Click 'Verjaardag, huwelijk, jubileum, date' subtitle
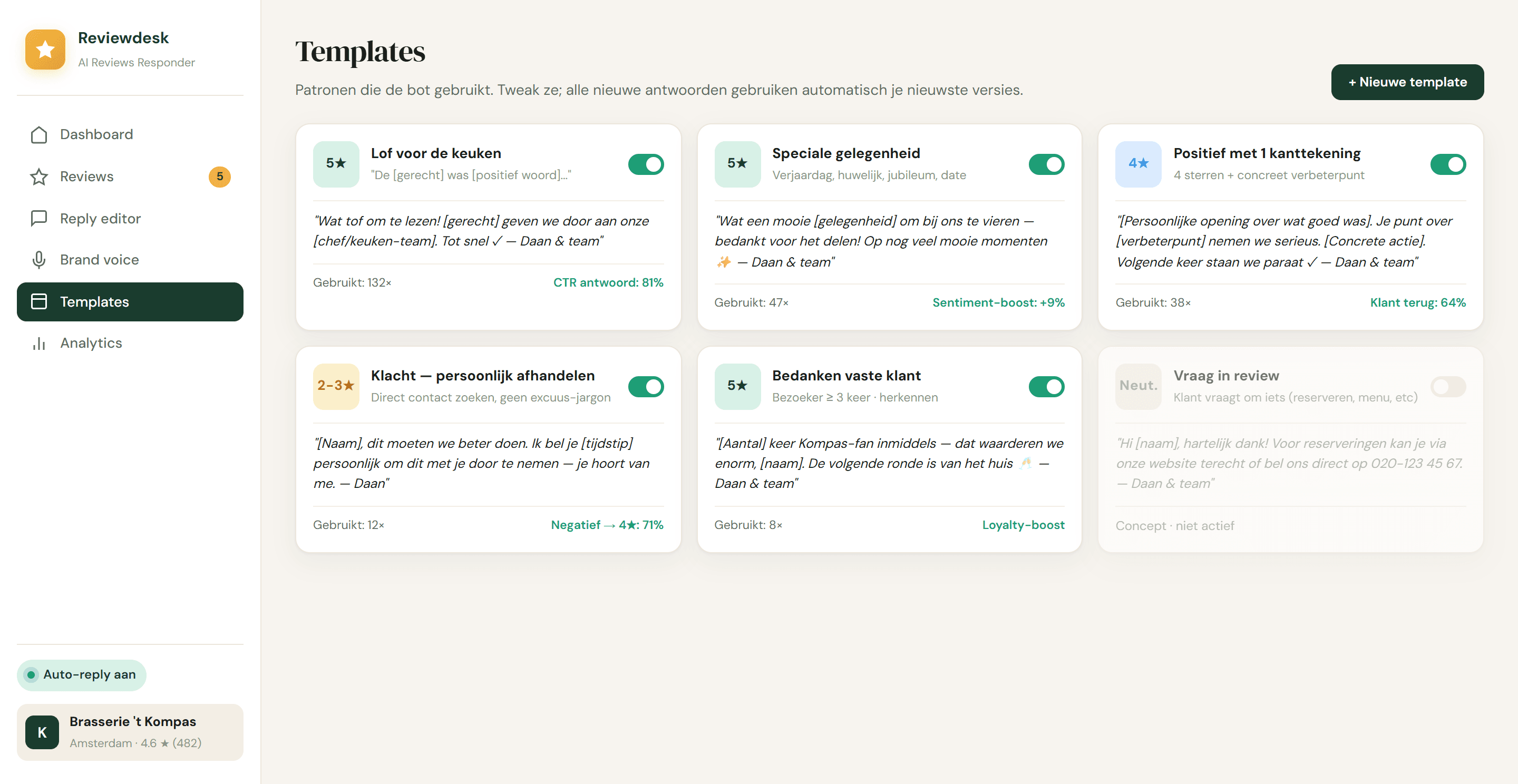The height and width of the screenshot is (784, 1518). tap(869, 175)
